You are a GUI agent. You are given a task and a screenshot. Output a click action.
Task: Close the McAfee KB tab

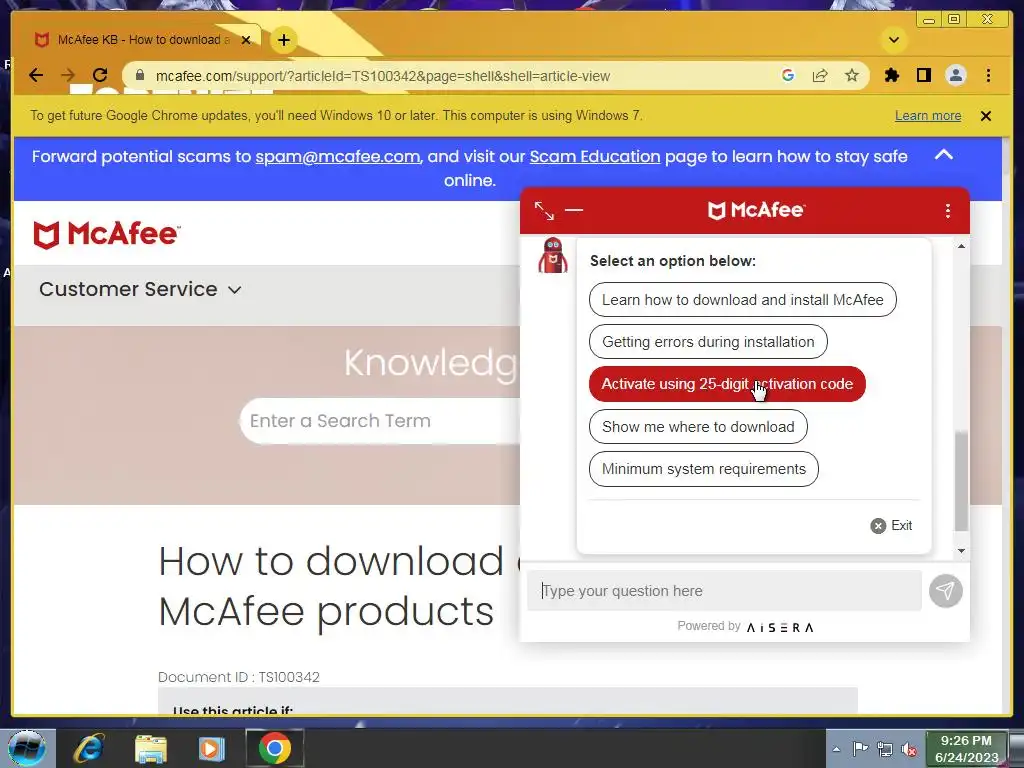tap(246, 40)
